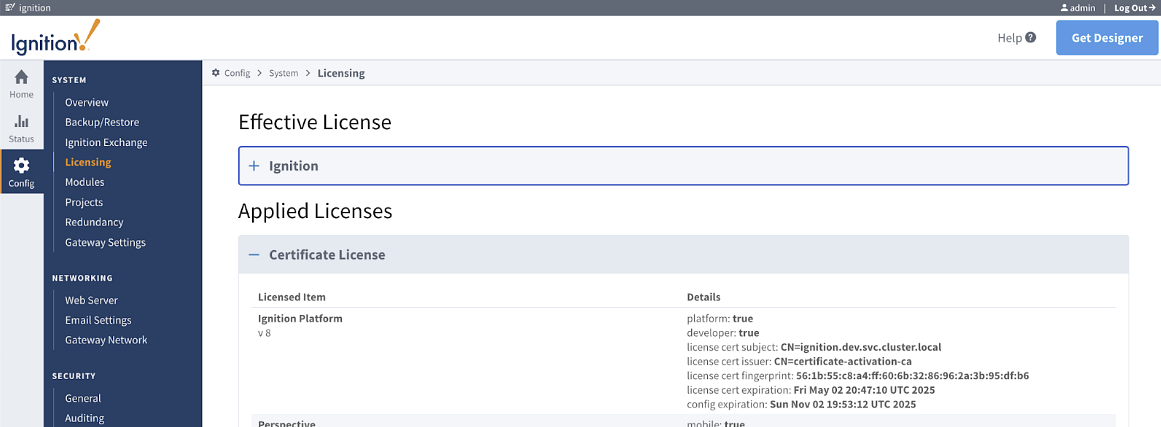Click the Details column header
The width and height of the screenshot is (1161, 427).
pos(703,297)
